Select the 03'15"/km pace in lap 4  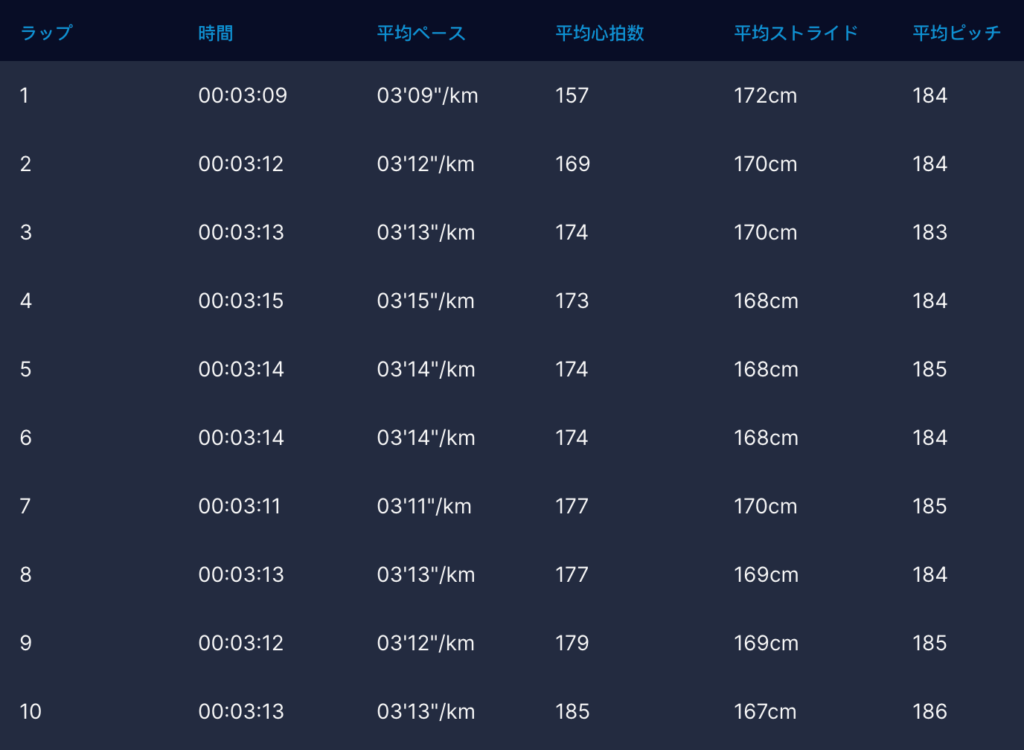pos(426,301)
